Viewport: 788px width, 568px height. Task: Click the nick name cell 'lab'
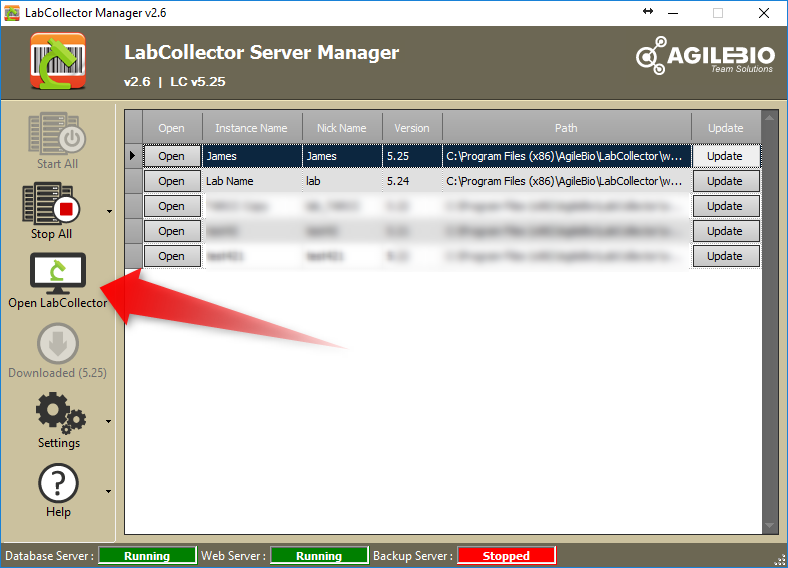[x=342, y=181]
